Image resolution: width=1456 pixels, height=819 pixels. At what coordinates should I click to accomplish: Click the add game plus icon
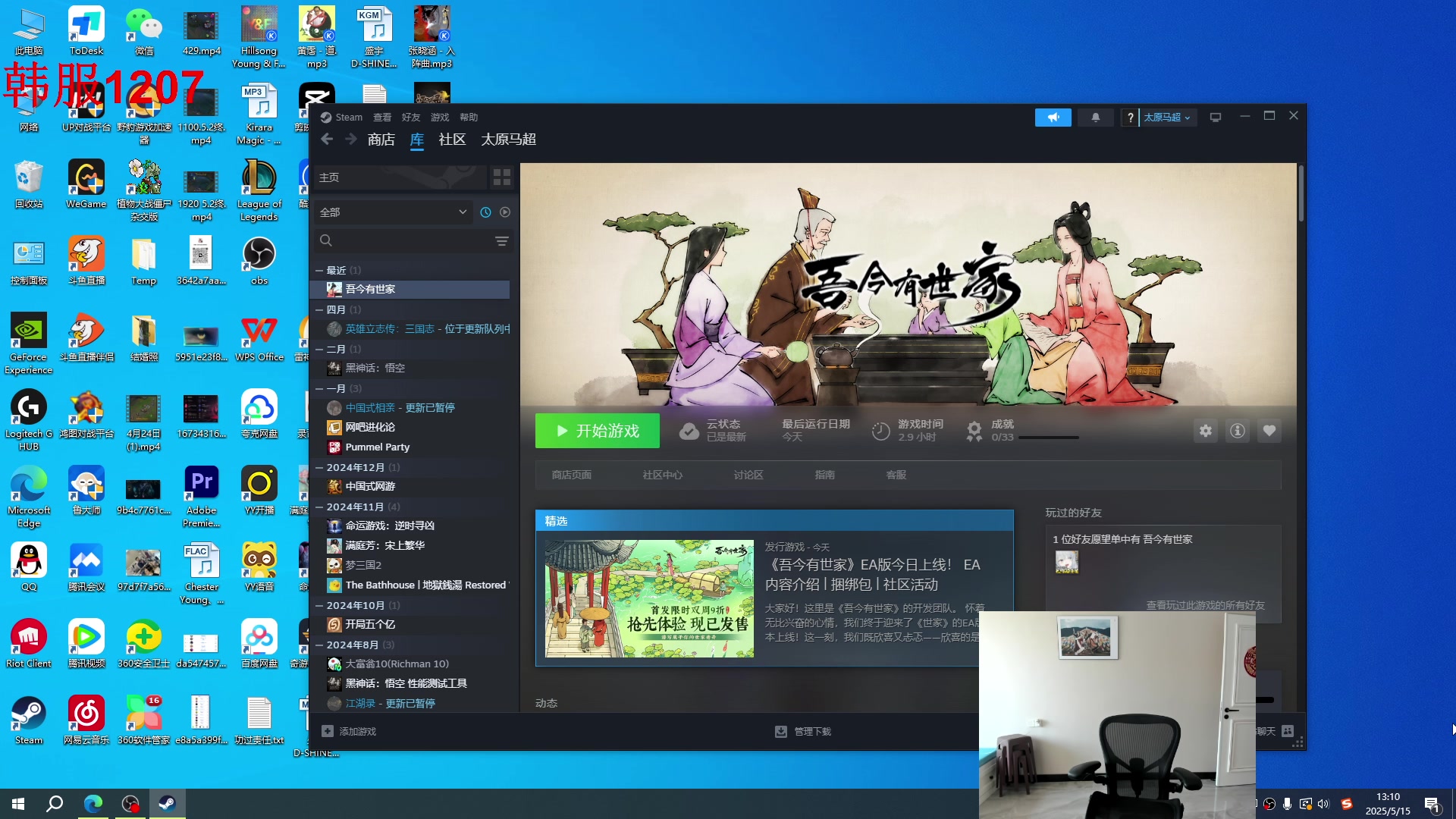[x=328, y=731]
